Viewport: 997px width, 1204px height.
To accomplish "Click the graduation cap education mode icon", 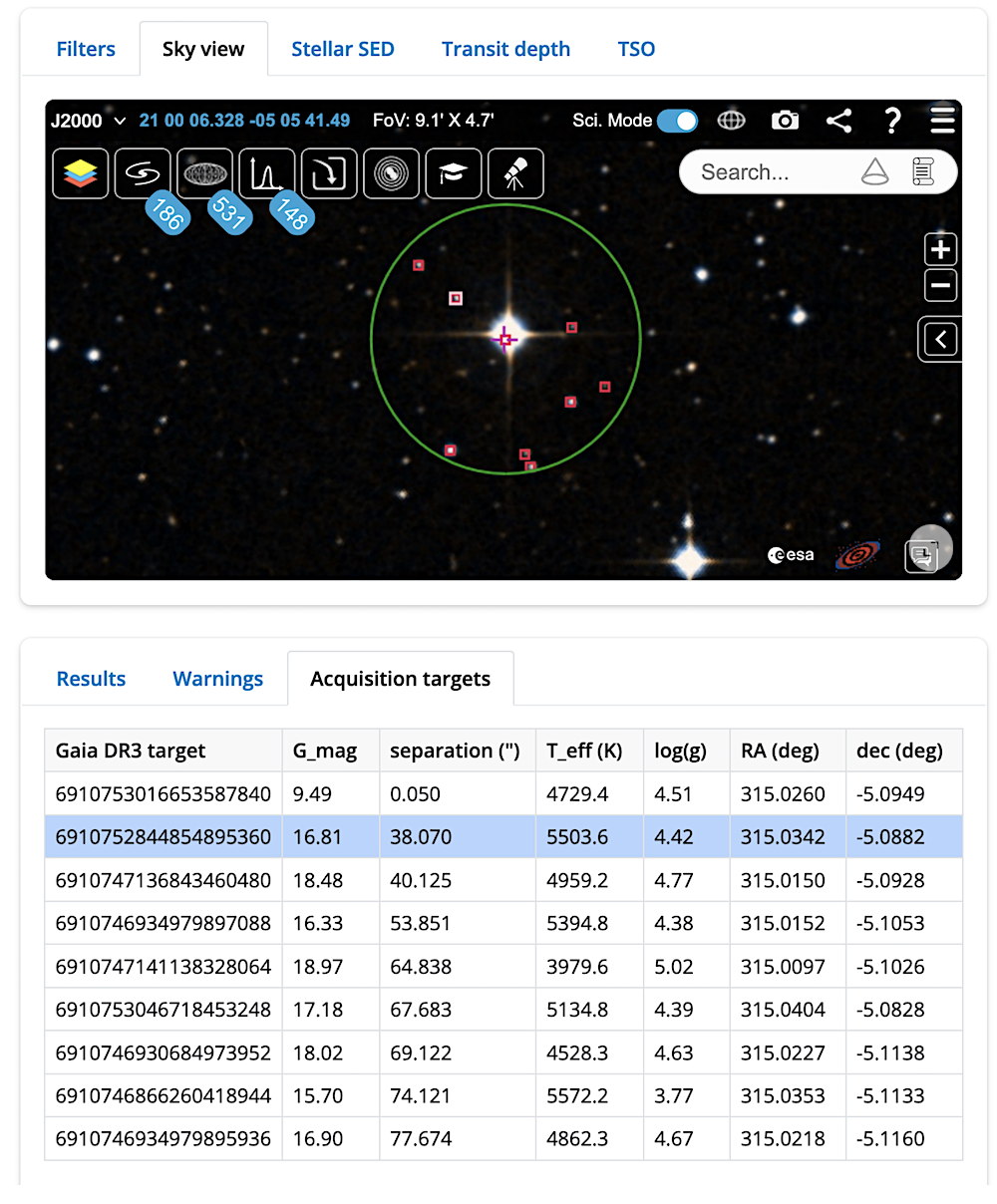I will (x=453, y=172).
